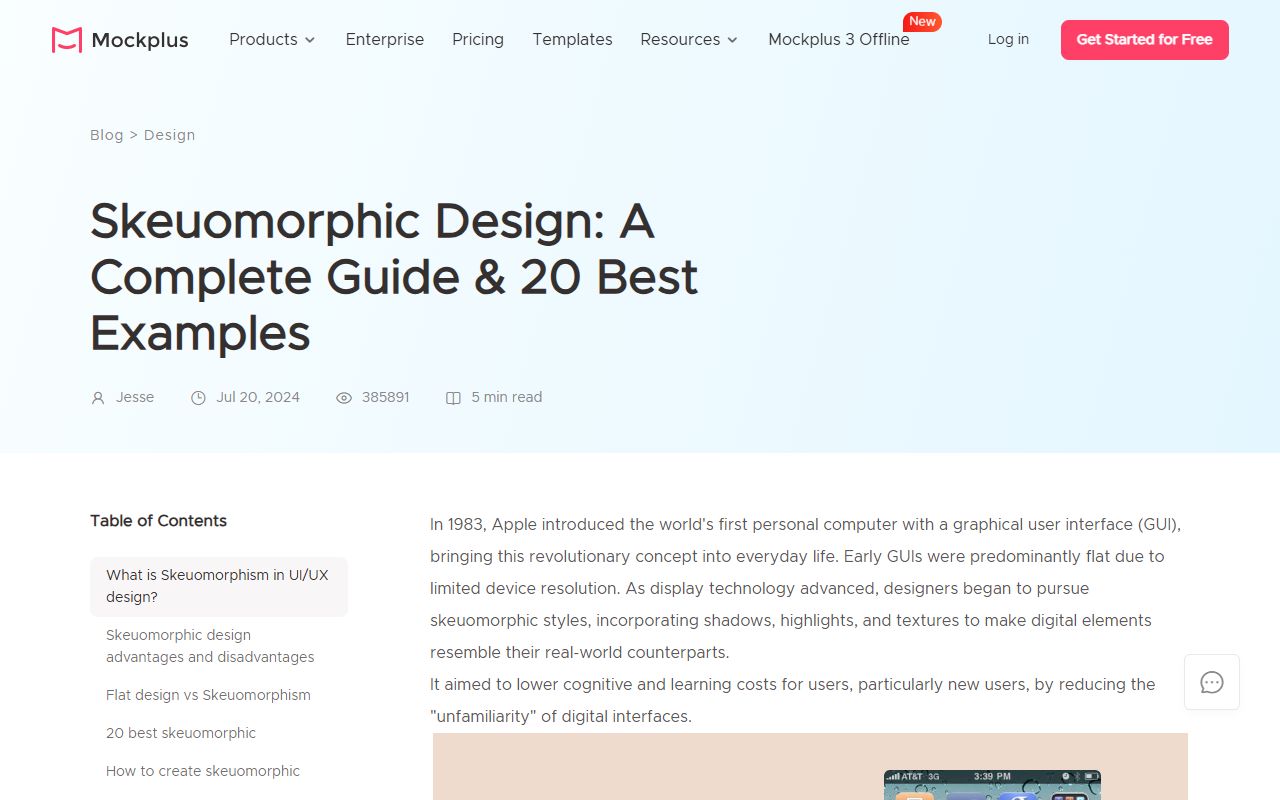Select Mockplus 3 Offline in the navigation
The image size is (1280, 800).
point(838,40)
